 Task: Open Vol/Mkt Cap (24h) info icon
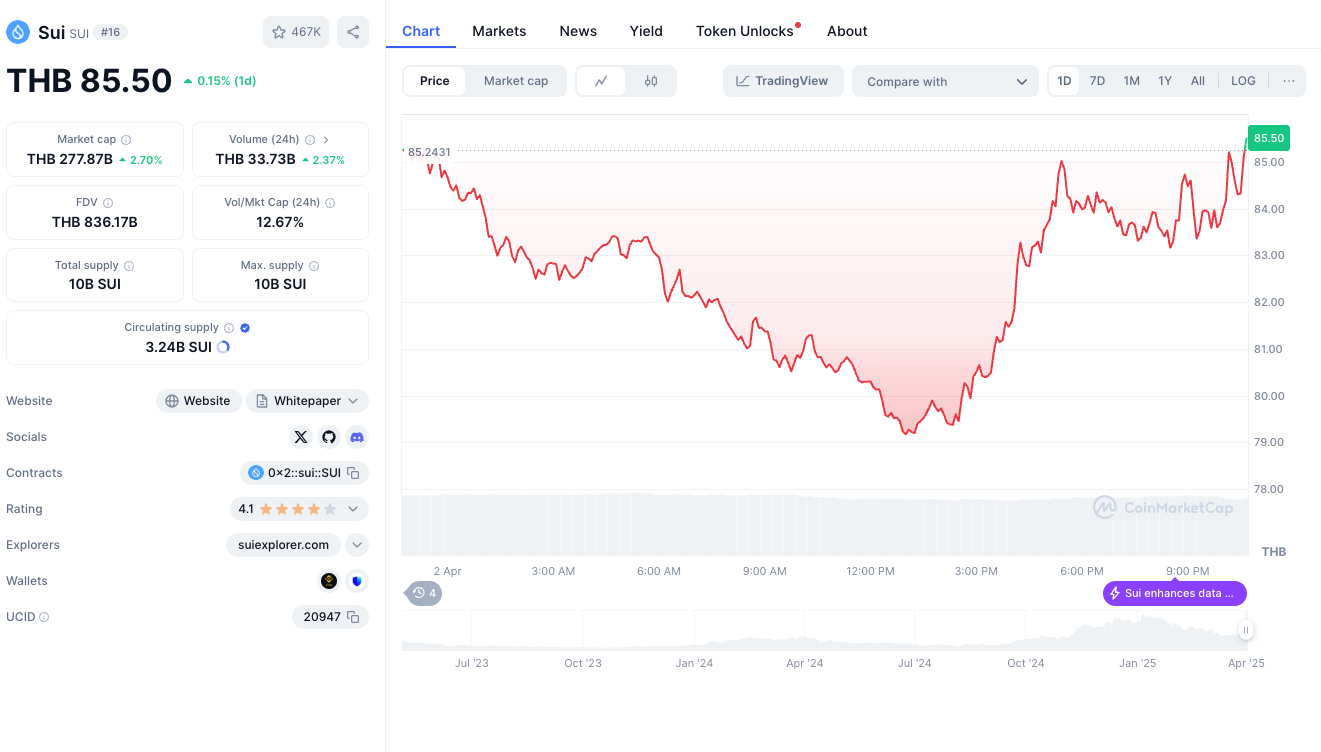coord(330,203)
